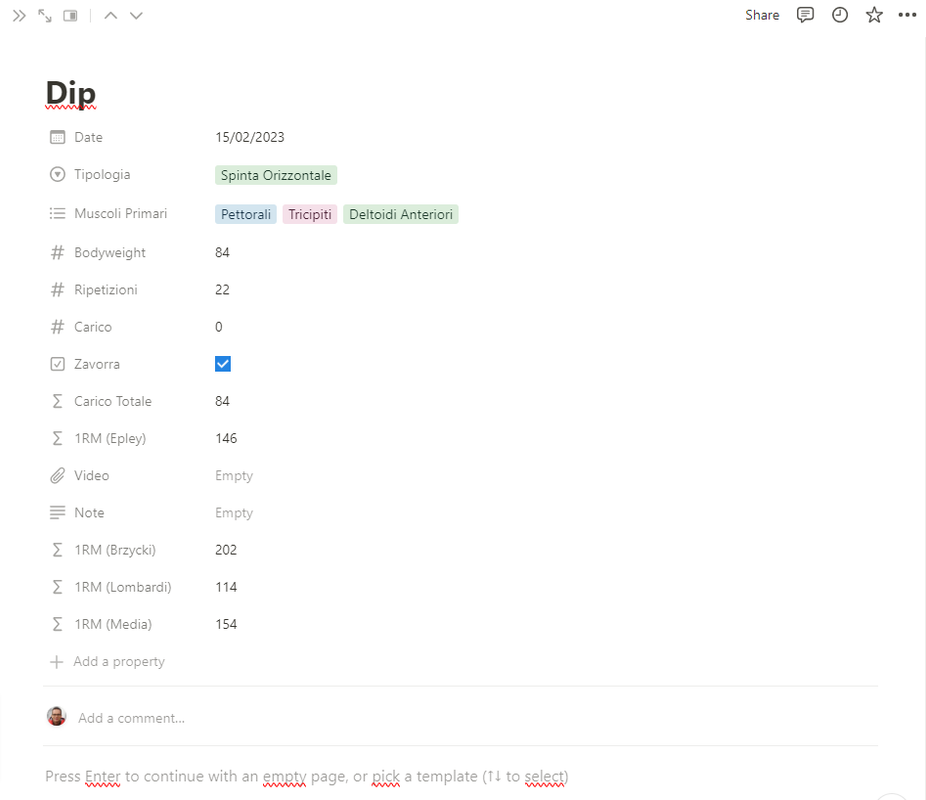Viewport: 926px width, 800px height.
Task: Open the Spinta Orizzontale tag dropdown
Action: [x=276, y=175]
